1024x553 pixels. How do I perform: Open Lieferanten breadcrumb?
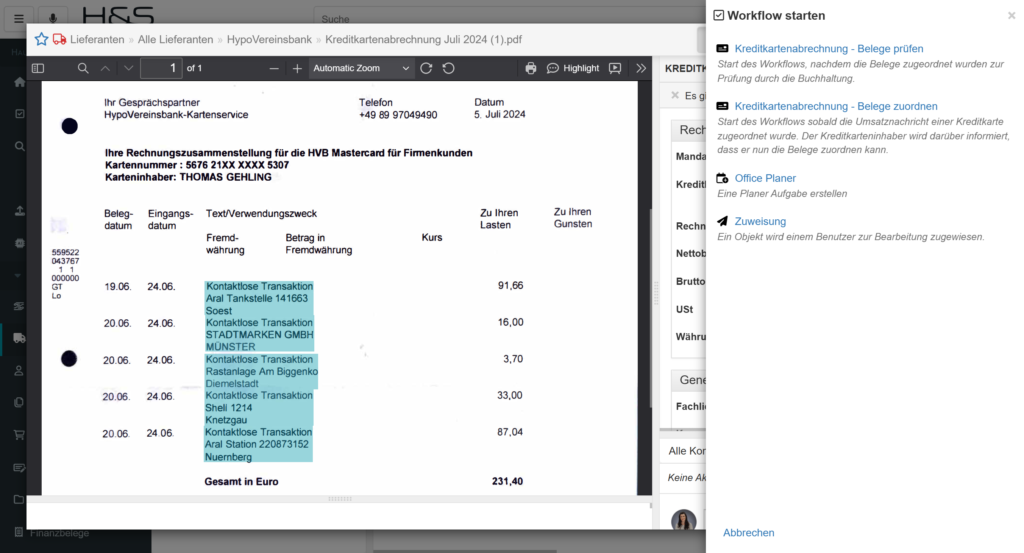click(x=97, y=39)
